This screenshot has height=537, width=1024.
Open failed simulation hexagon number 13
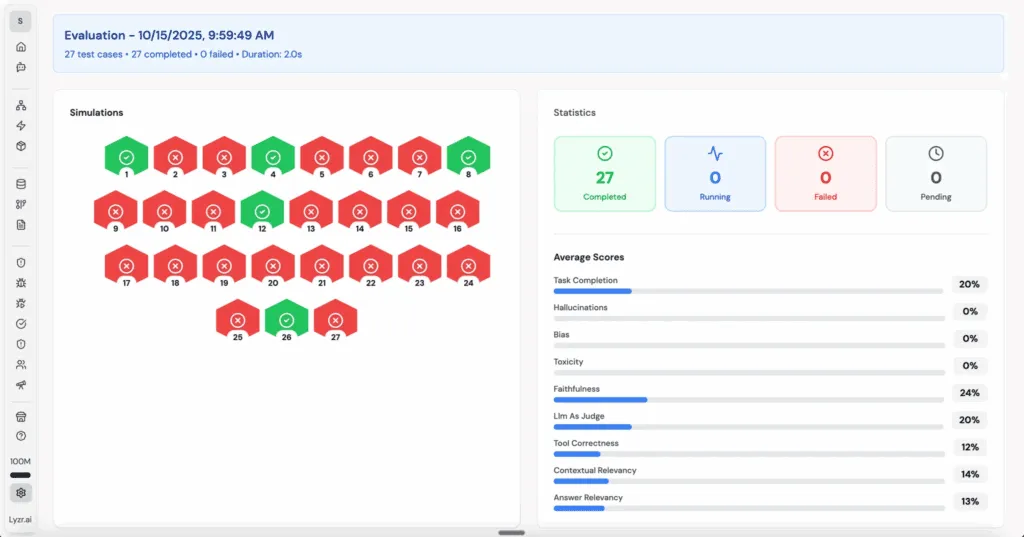point(311,211)
